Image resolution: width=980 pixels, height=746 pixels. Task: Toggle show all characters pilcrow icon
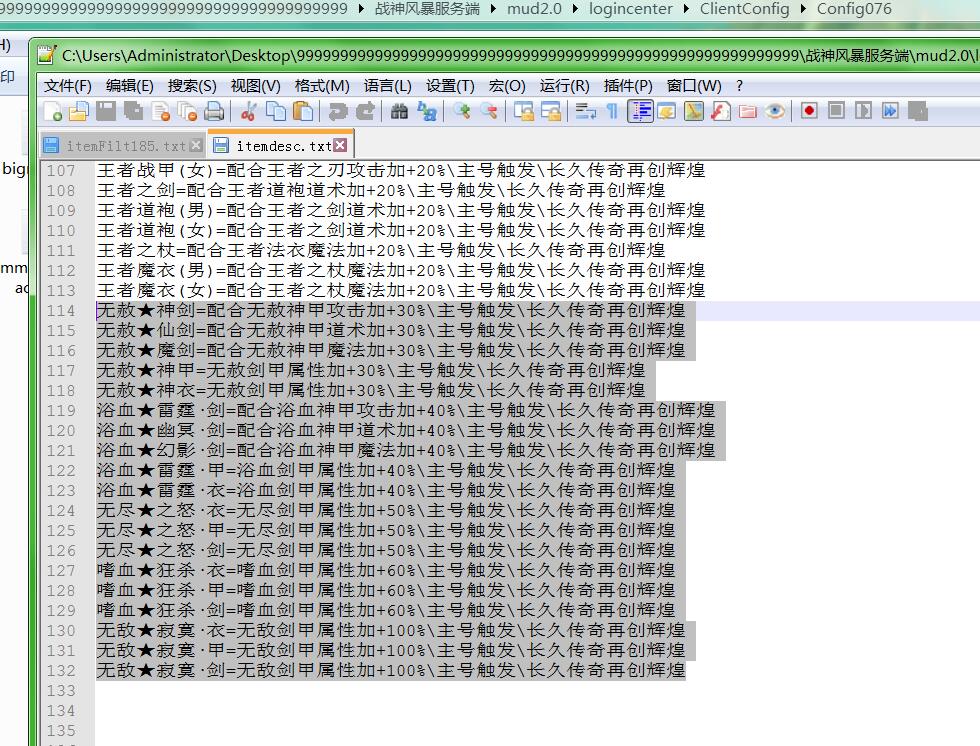[x=612, y=111]
